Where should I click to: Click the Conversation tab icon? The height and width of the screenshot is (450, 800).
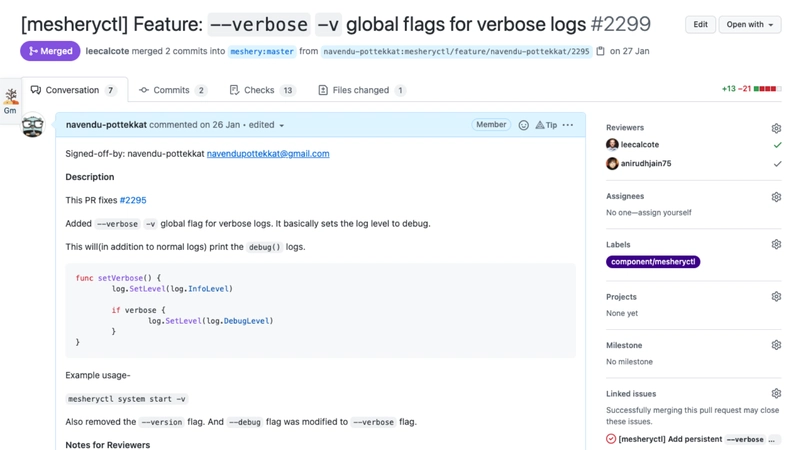(36, 90)
